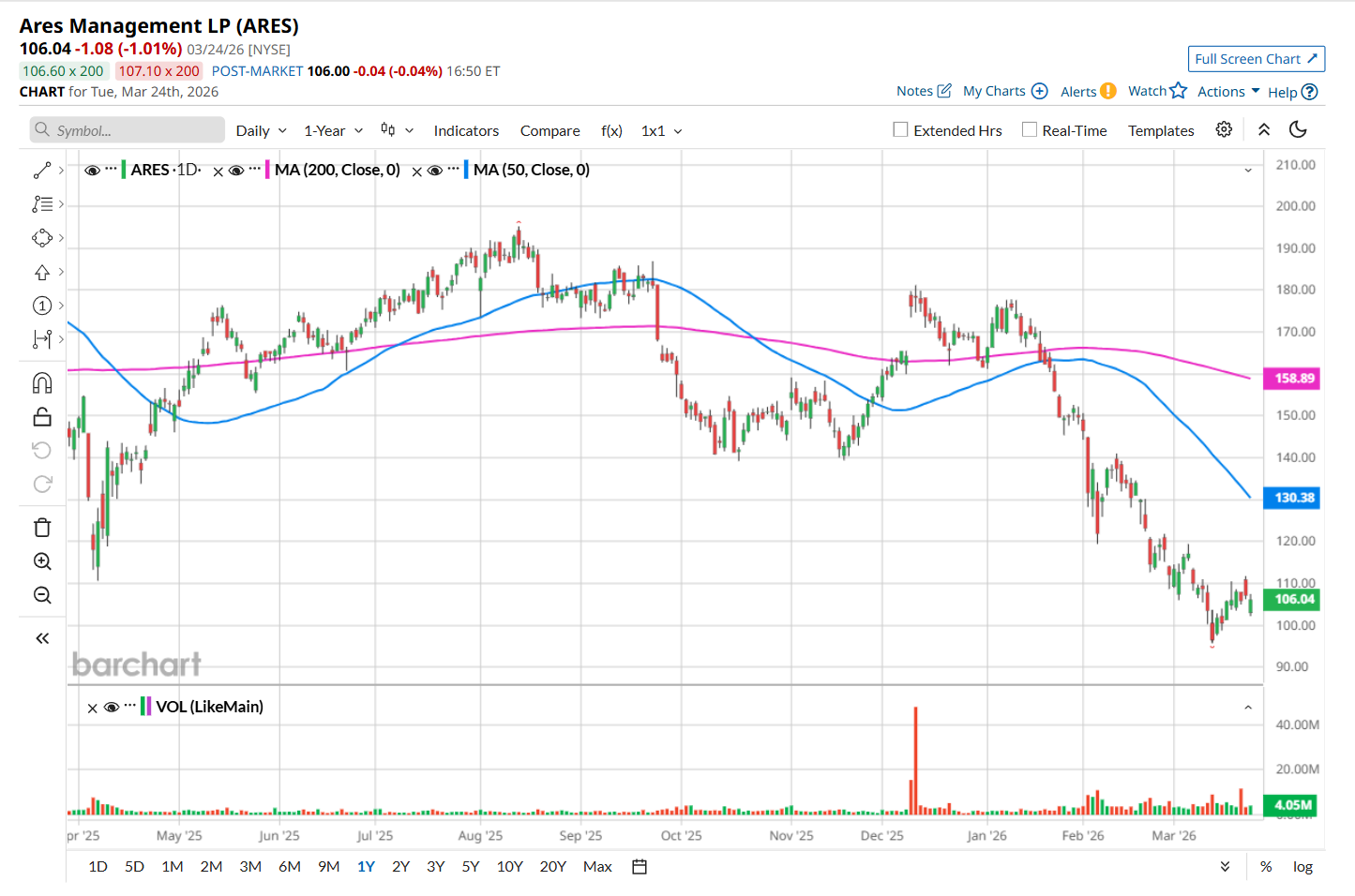Remove the MA (50, Close, 0) indicator
Image resolution: width=1355 pixels, height=896 pixels.
(x=417, y=172)
